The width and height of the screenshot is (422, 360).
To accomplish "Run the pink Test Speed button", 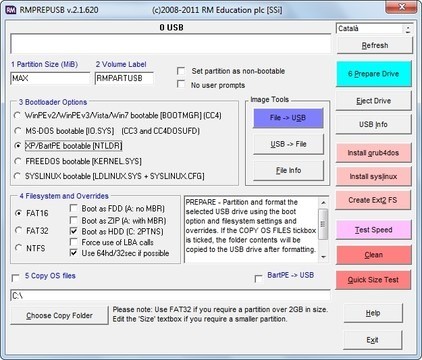I will point(373,230).
